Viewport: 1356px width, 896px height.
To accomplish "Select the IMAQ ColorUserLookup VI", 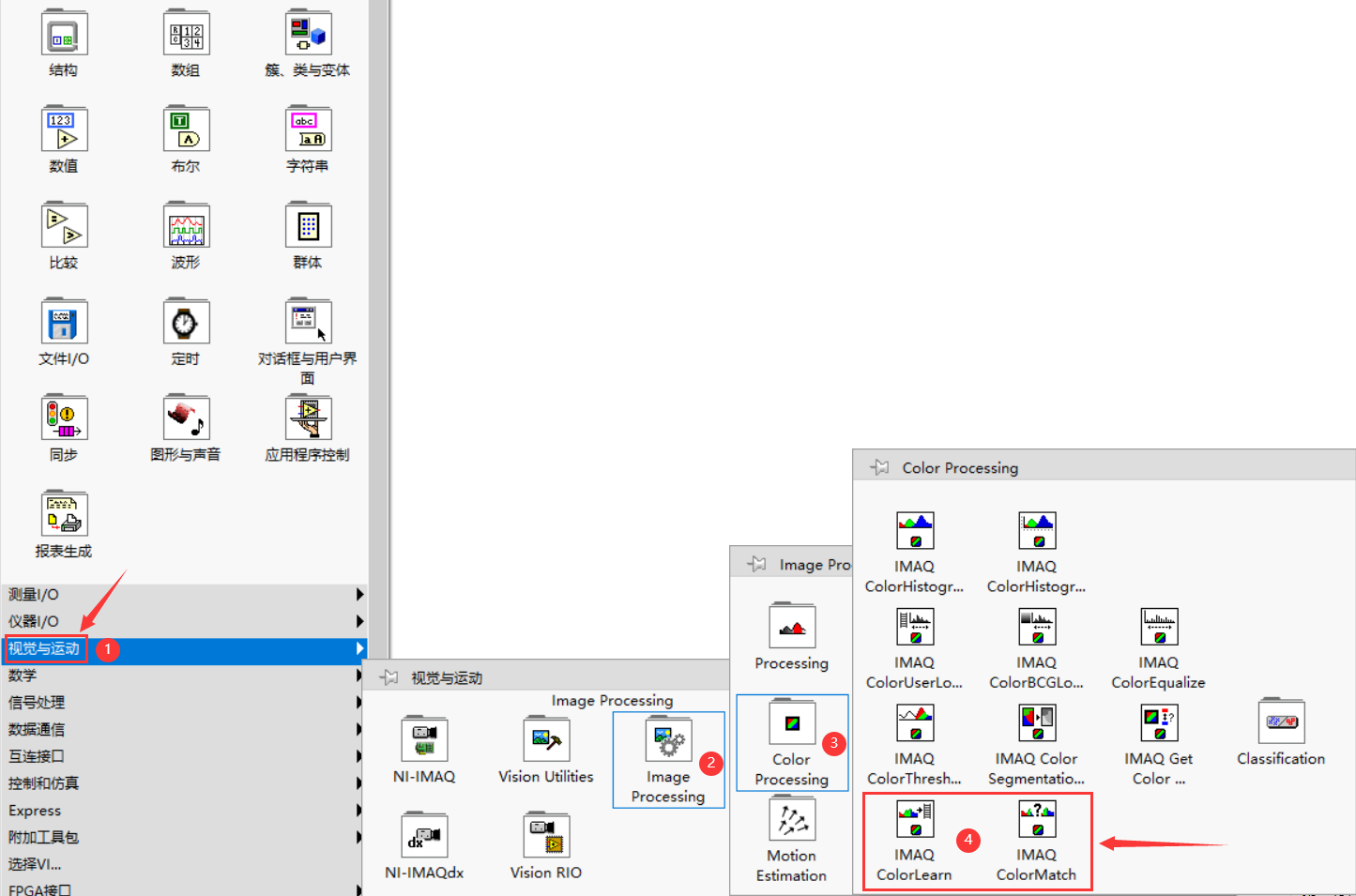I will pos(914,626).
